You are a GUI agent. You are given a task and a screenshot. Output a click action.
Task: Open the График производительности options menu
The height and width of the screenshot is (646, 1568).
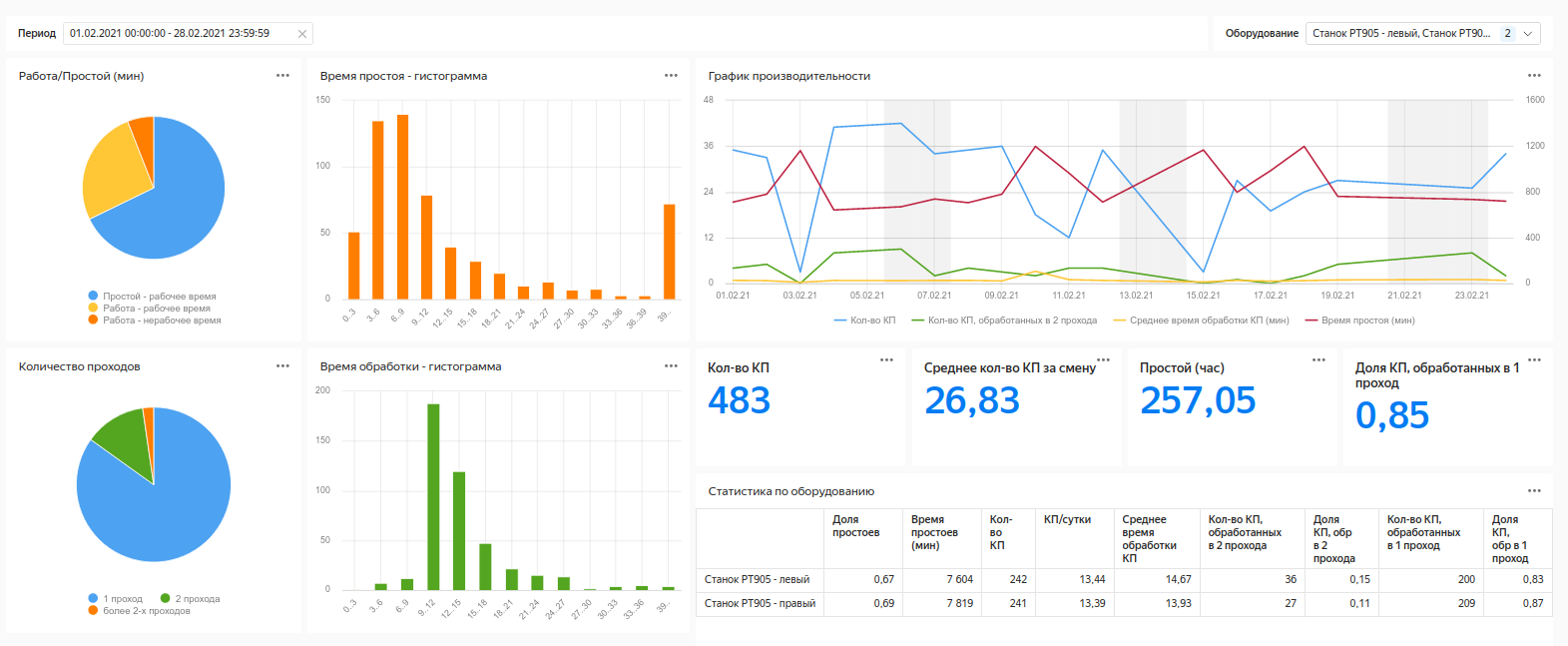[1534, 76]
